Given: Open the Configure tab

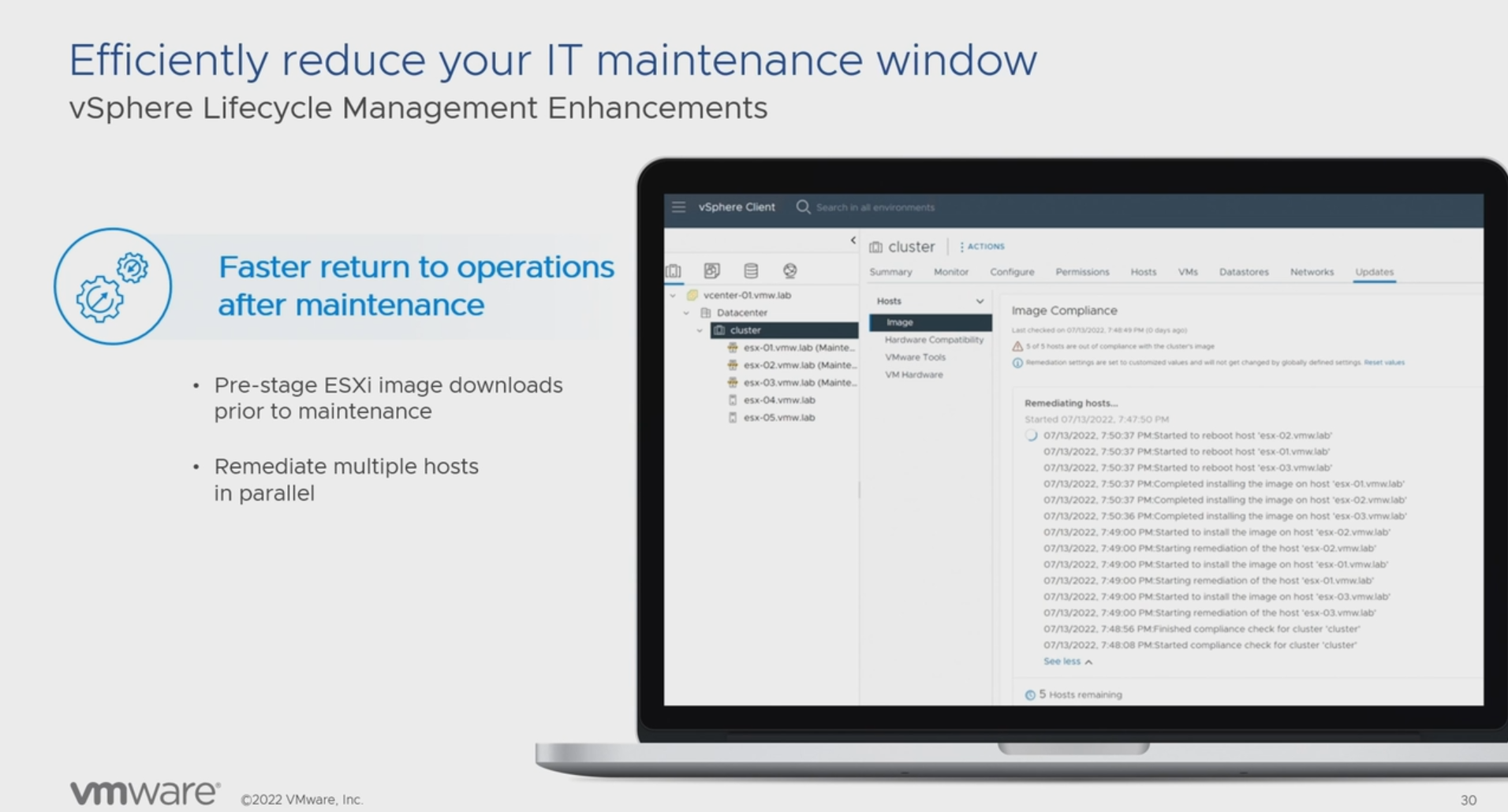Looking at the screenshot, I should [x=1012, y=272].
